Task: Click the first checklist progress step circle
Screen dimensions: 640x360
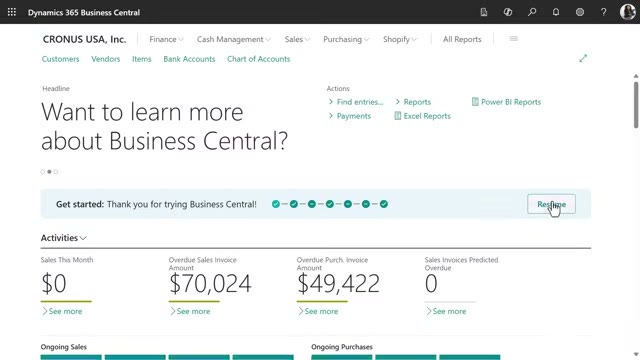Action: (x=276, y=204)
